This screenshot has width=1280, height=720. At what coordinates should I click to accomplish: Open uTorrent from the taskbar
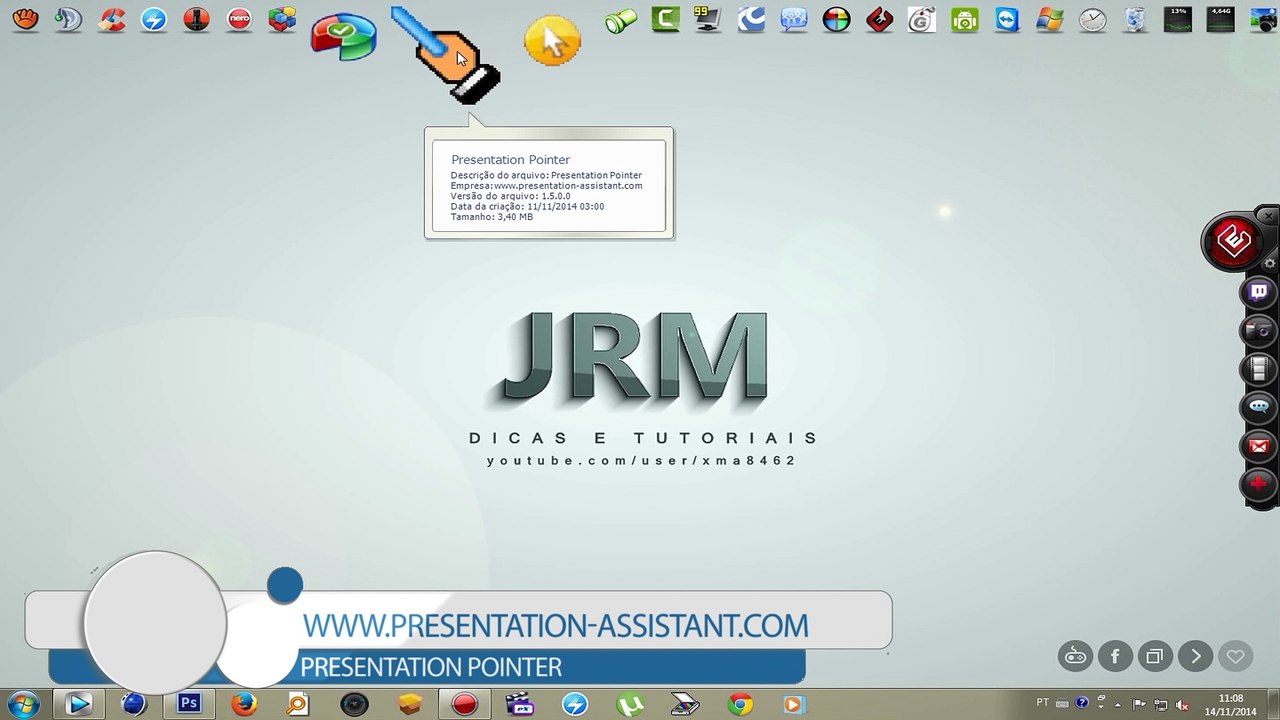coord(630,704)
